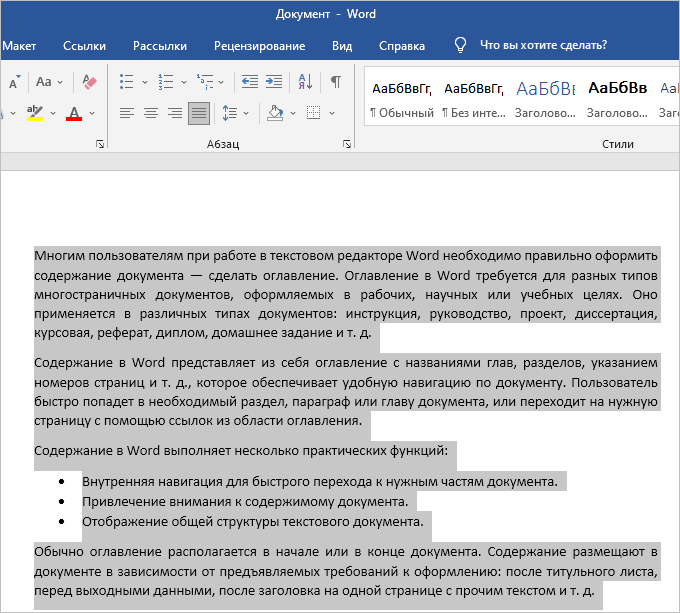The height and width of the screenshot is (613, 680).
Task: Click the line 'Содержание в Word выполняет несколько'
Action: 241,451
